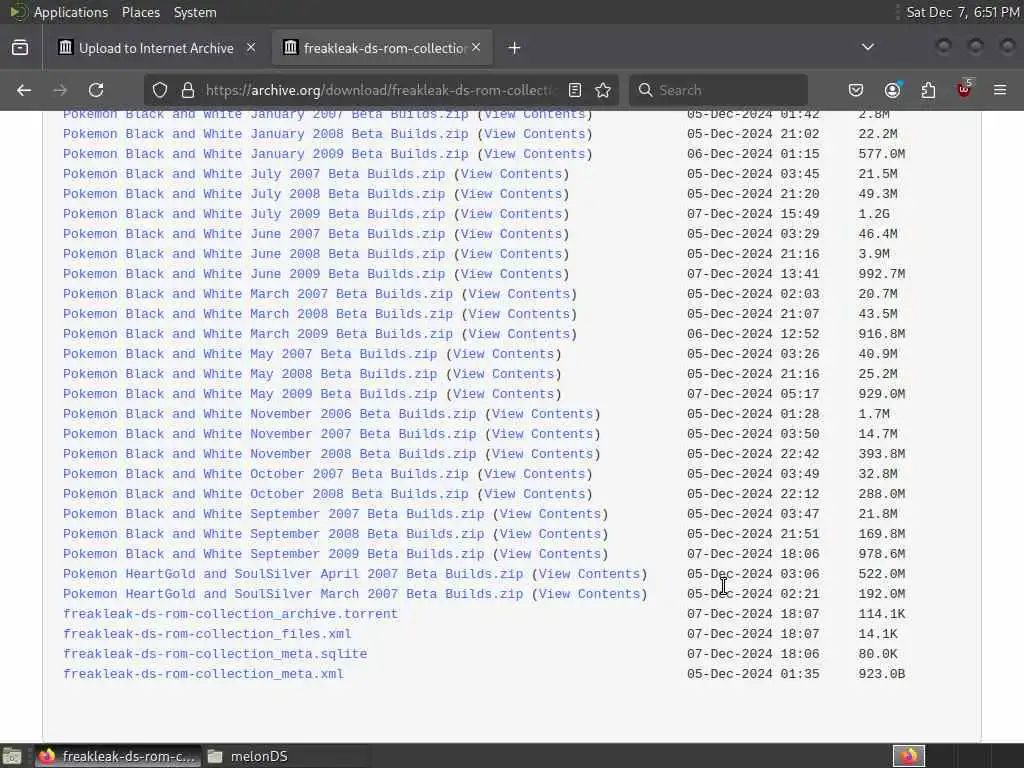Open the Firefox account icon
Screen dimensions: 1024x768
(892, 90)
